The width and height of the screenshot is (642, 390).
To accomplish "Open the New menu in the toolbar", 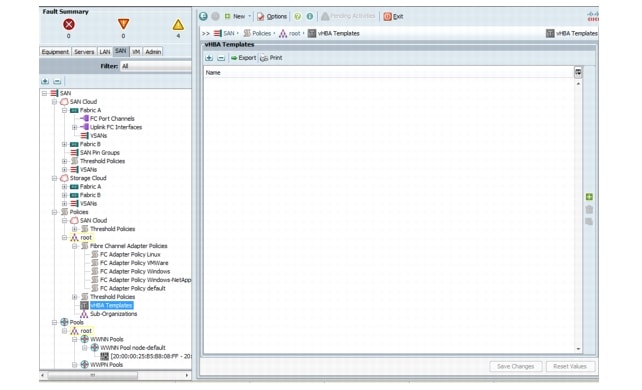I will click(237, 16).
